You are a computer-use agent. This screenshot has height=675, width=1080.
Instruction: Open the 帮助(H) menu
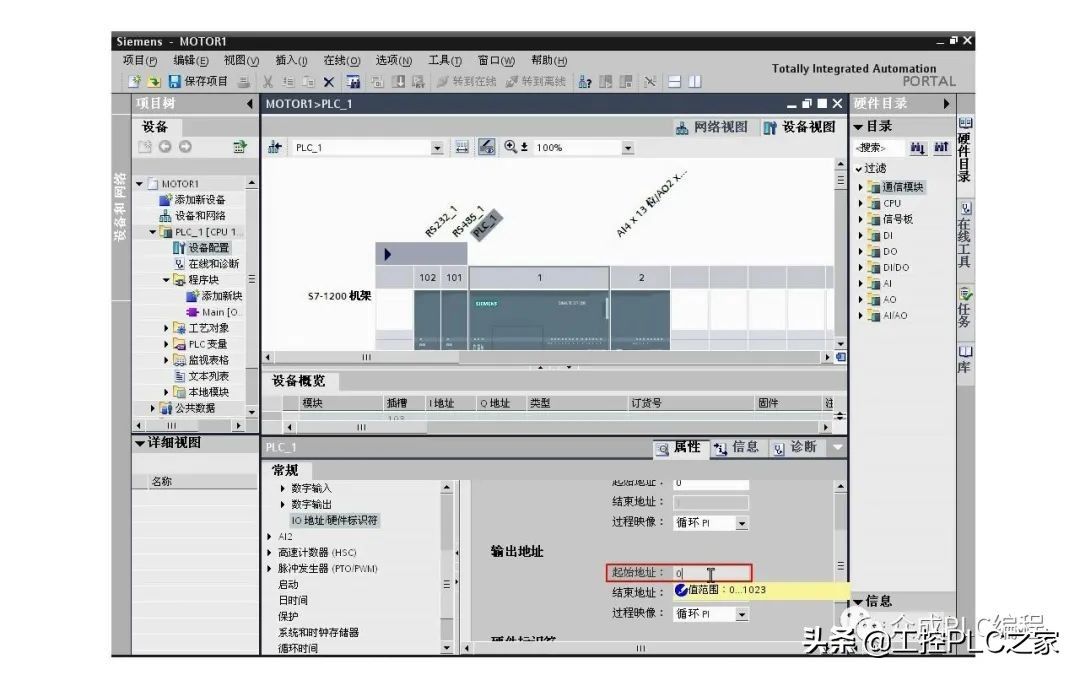[549, 61]
